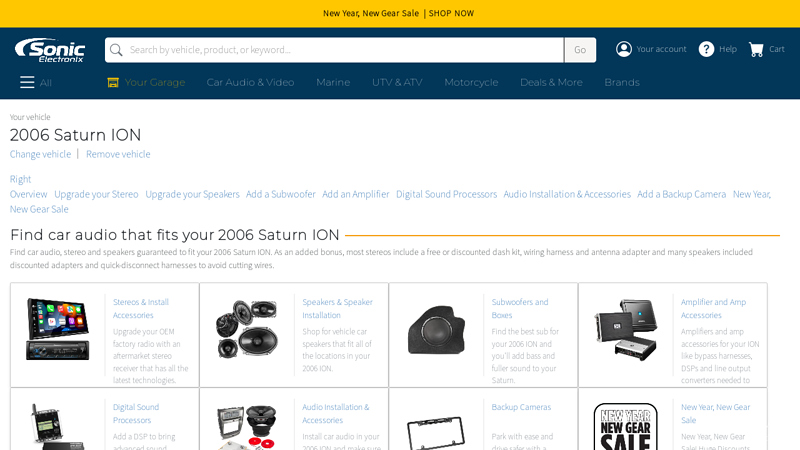
Task: Click the Help question mark icon
Action: [706, 49]
